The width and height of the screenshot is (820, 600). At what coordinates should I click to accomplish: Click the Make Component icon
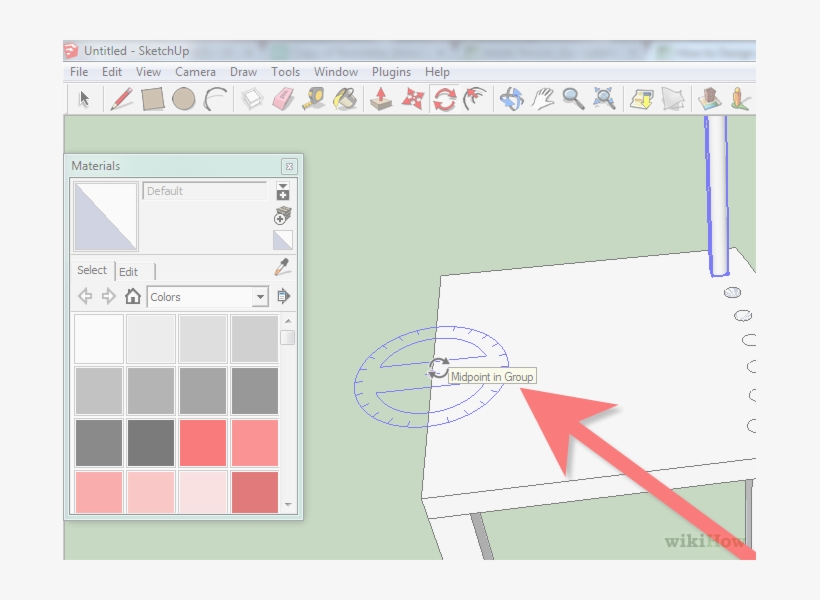click(x=252, y=99)
